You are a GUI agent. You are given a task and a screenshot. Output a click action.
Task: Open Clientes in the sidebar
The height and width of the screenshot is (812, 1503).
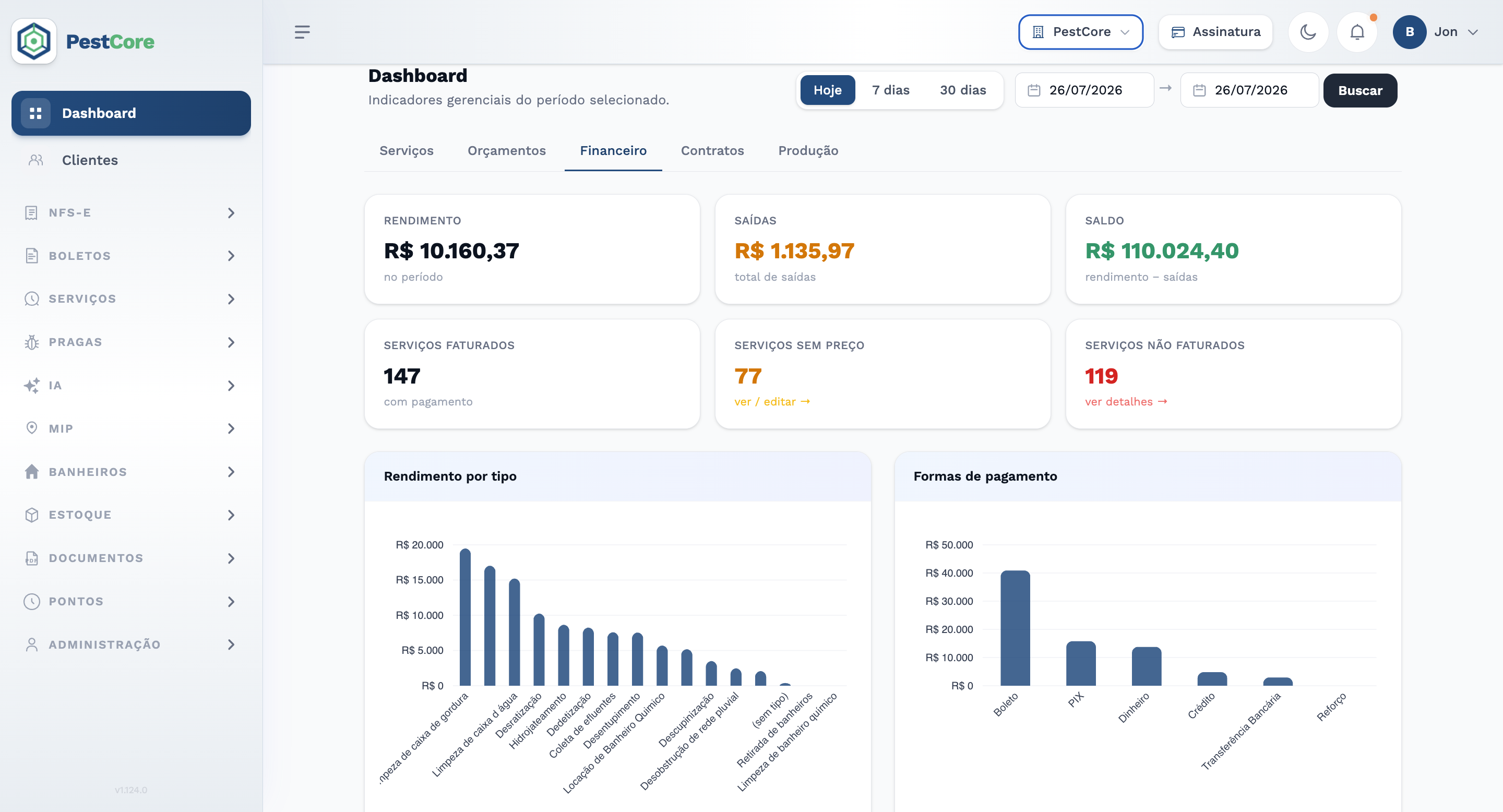click(132, 160)
